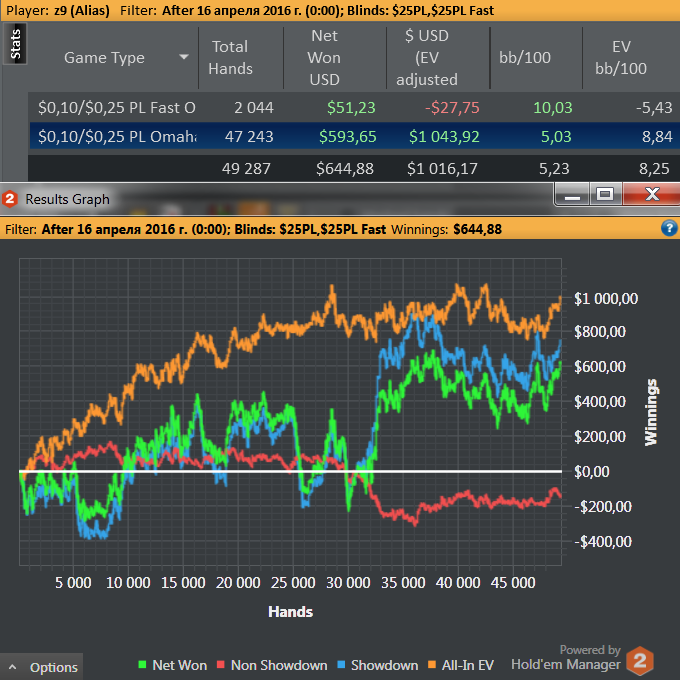
Task: Click the 47 243 total hands cell
Action: click(x=249, y=137)
